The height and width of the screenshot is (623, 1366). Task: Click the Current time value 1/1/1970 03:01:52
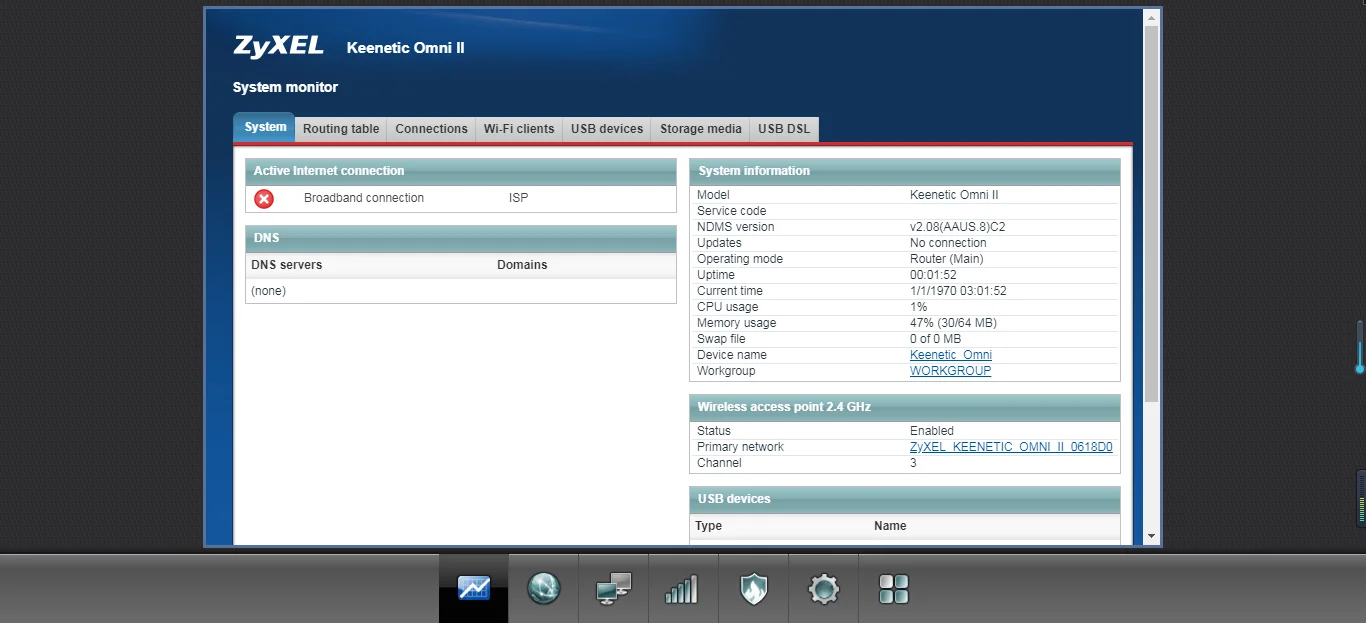(x=958, y=291)
